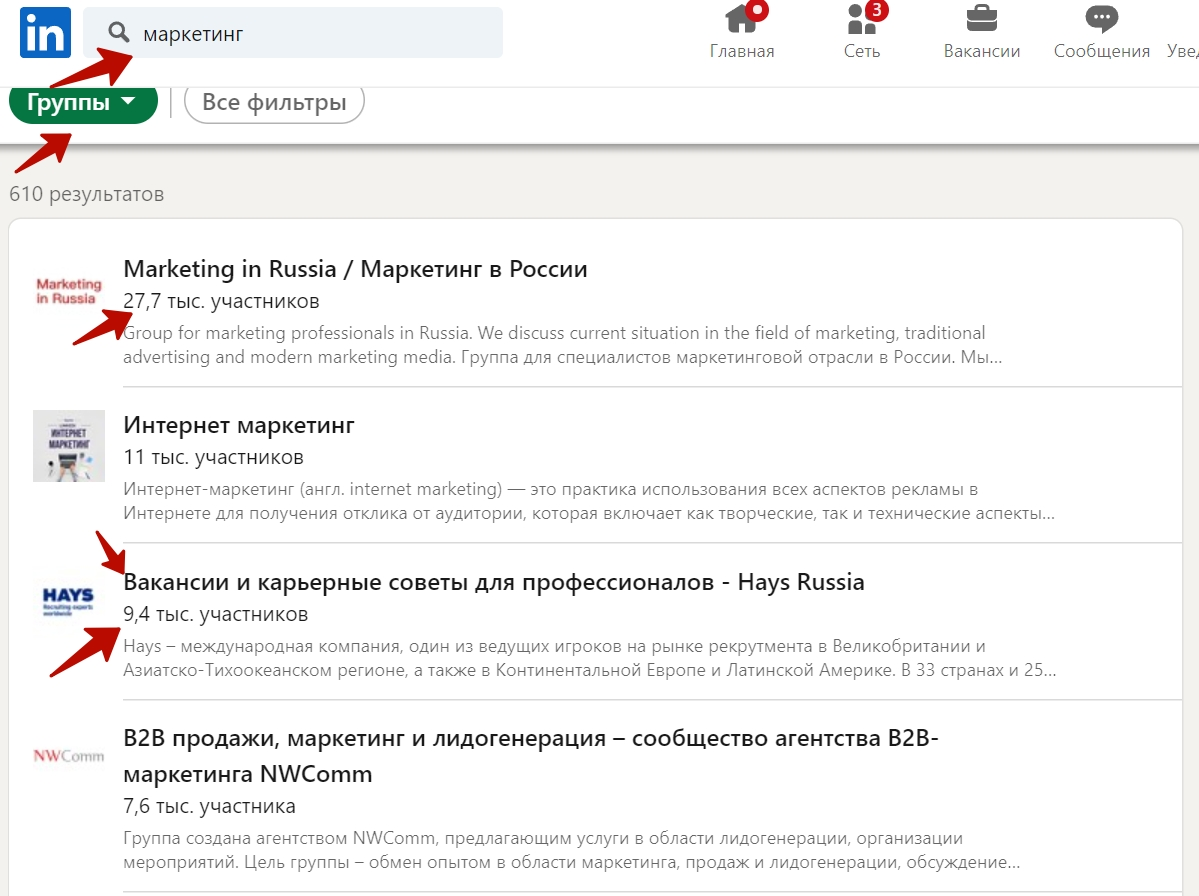Open B2B продажи NWComm group title
This screenshot has width=1199, height=896.
tap(531, 756)
